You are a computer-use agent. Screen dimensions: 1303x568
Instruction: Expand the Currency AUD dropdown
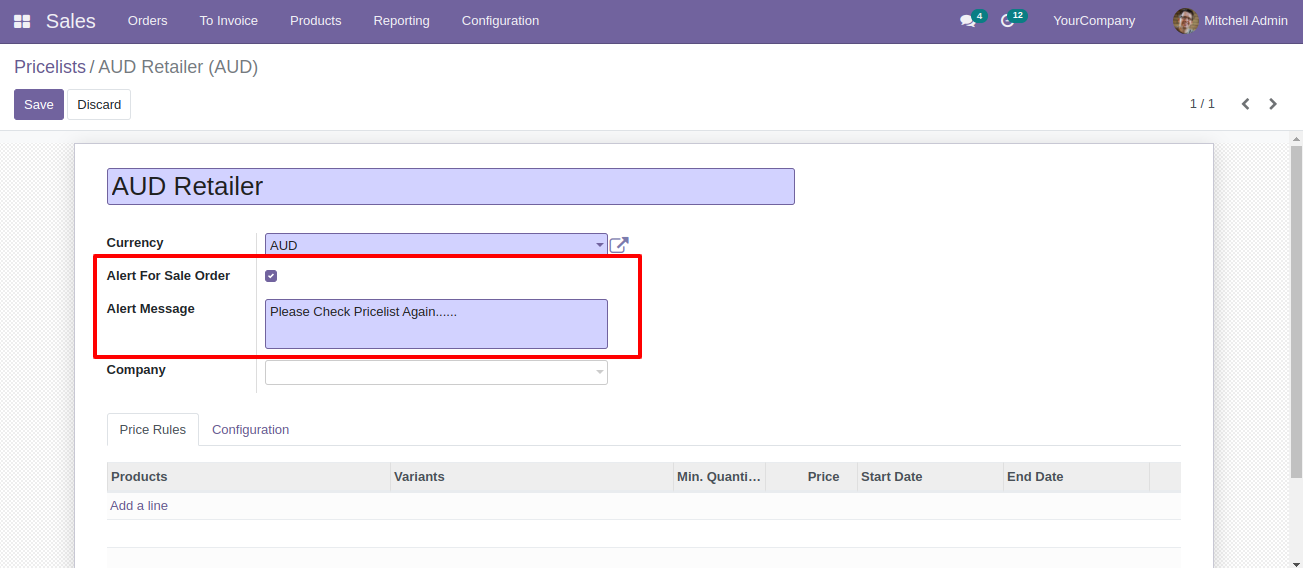pyautogui.click(x=600, y=245)
